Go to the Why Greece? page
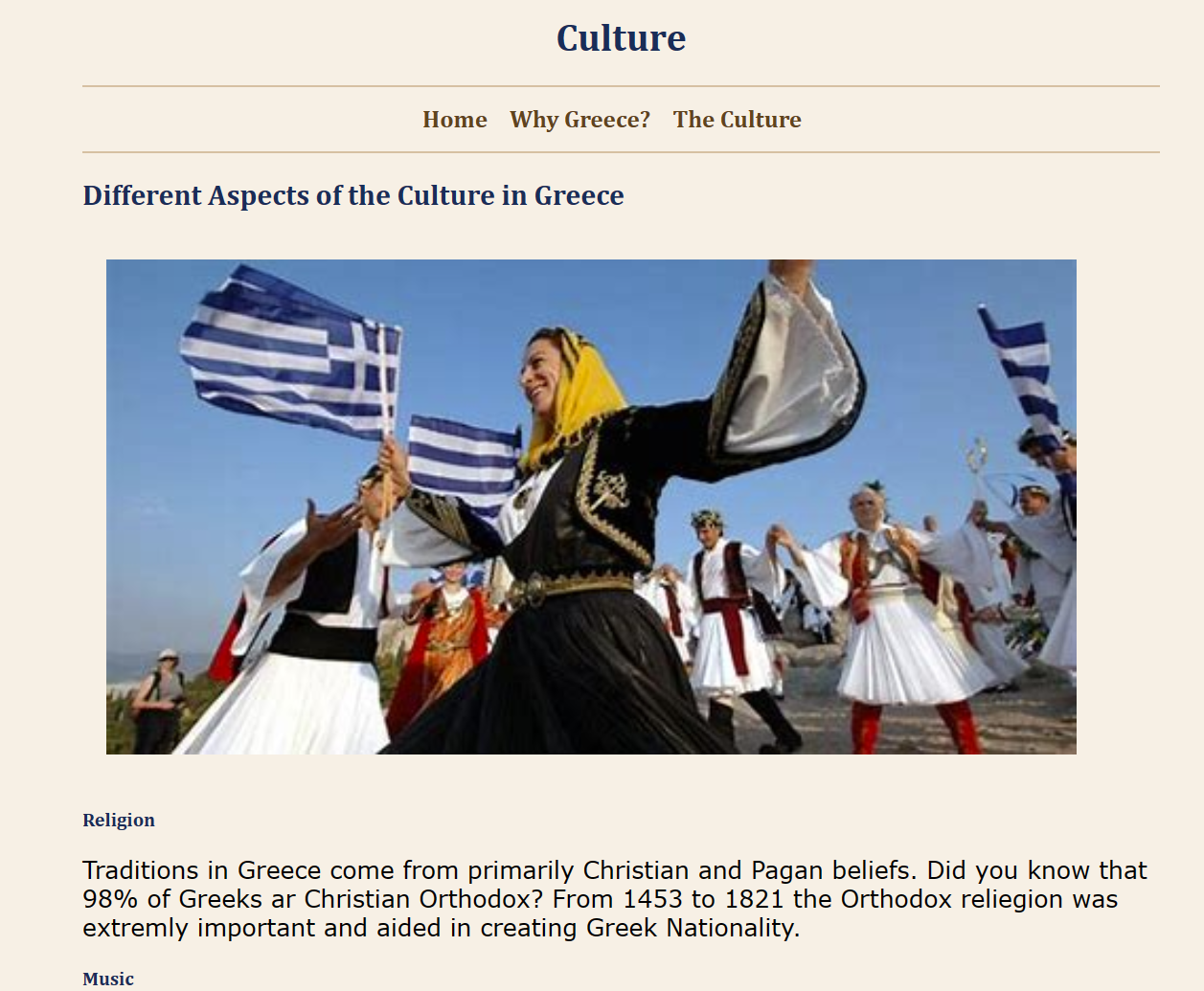Viewport: 1204px width, 991px height. tap(579, 120)
